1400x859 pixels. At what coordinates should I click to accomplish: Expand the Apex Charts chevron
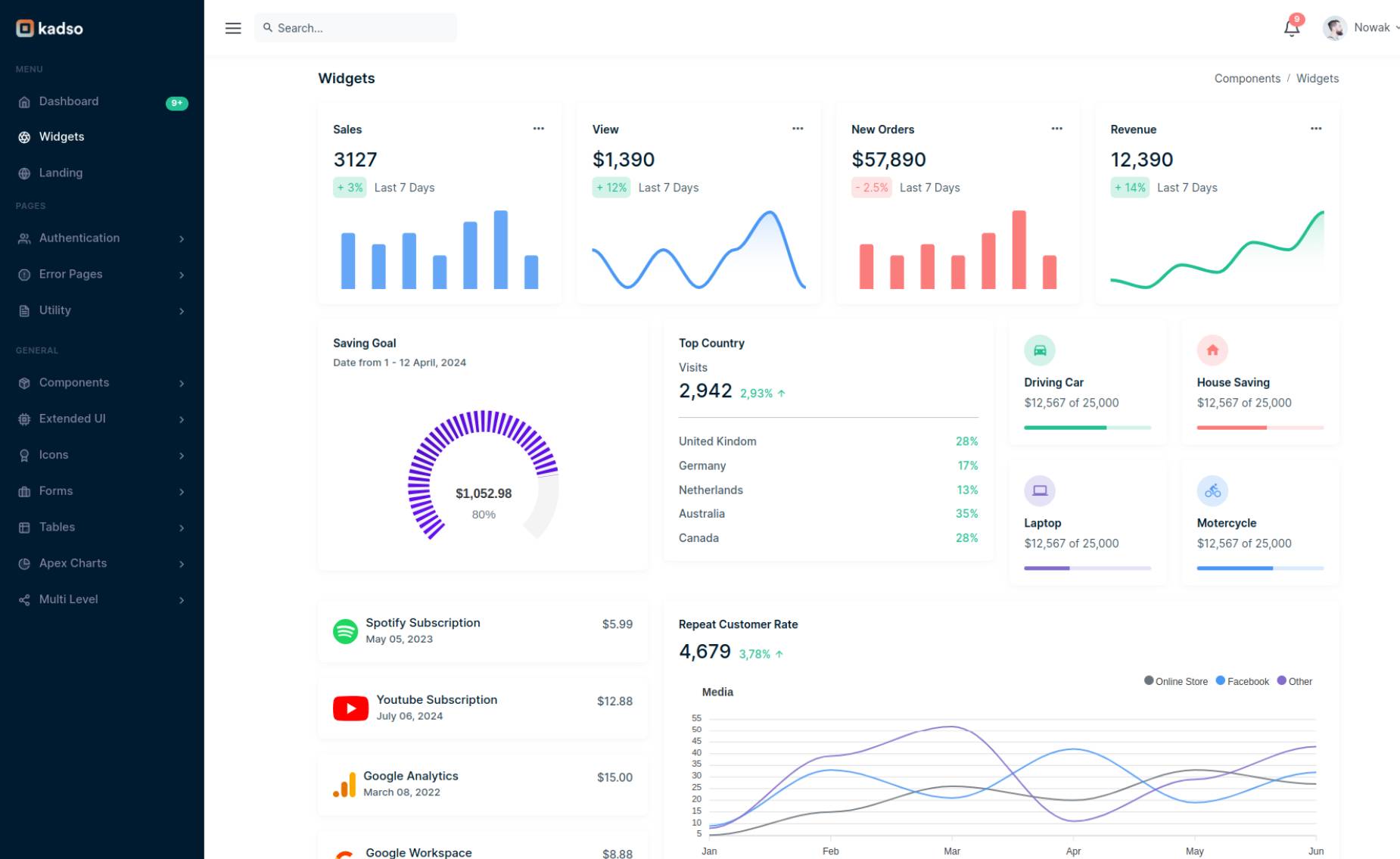[x=182, y=564]
